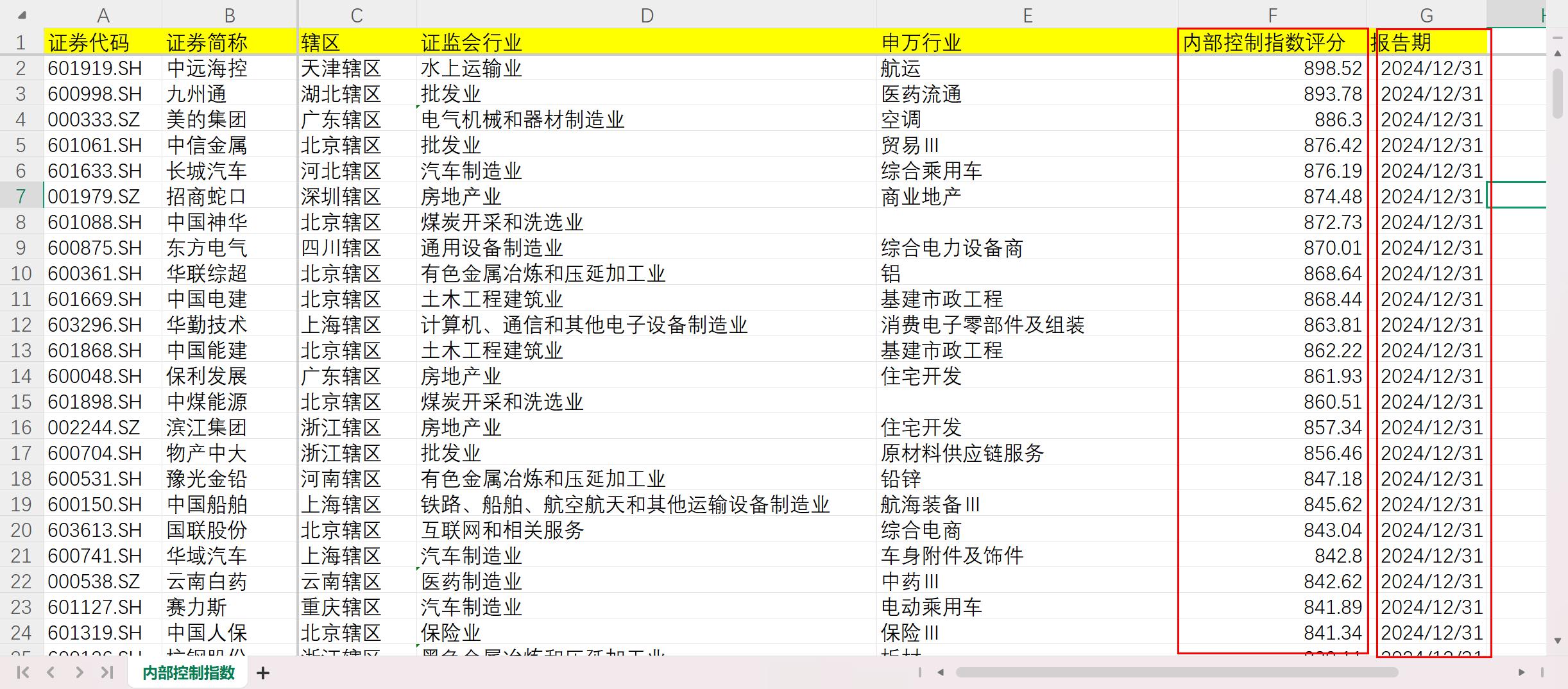
Task: Jump to the last sheet tab
Action: pyautogui.click(x=107, y=672)
